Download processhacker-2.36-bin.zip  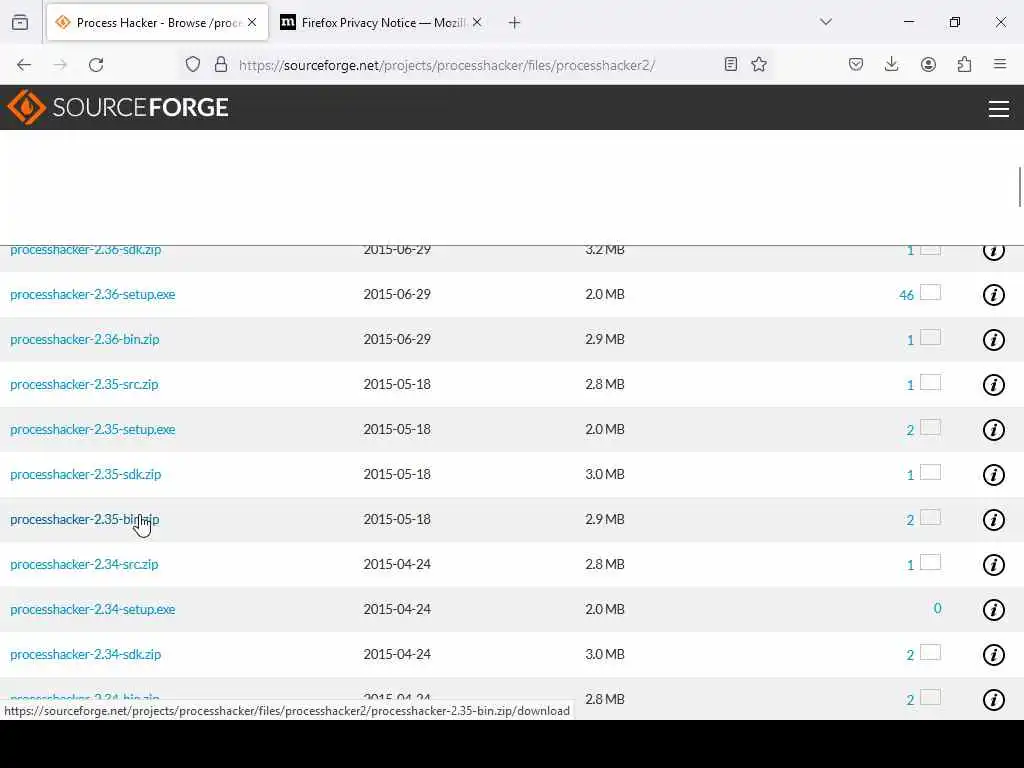tap(85, 340)
